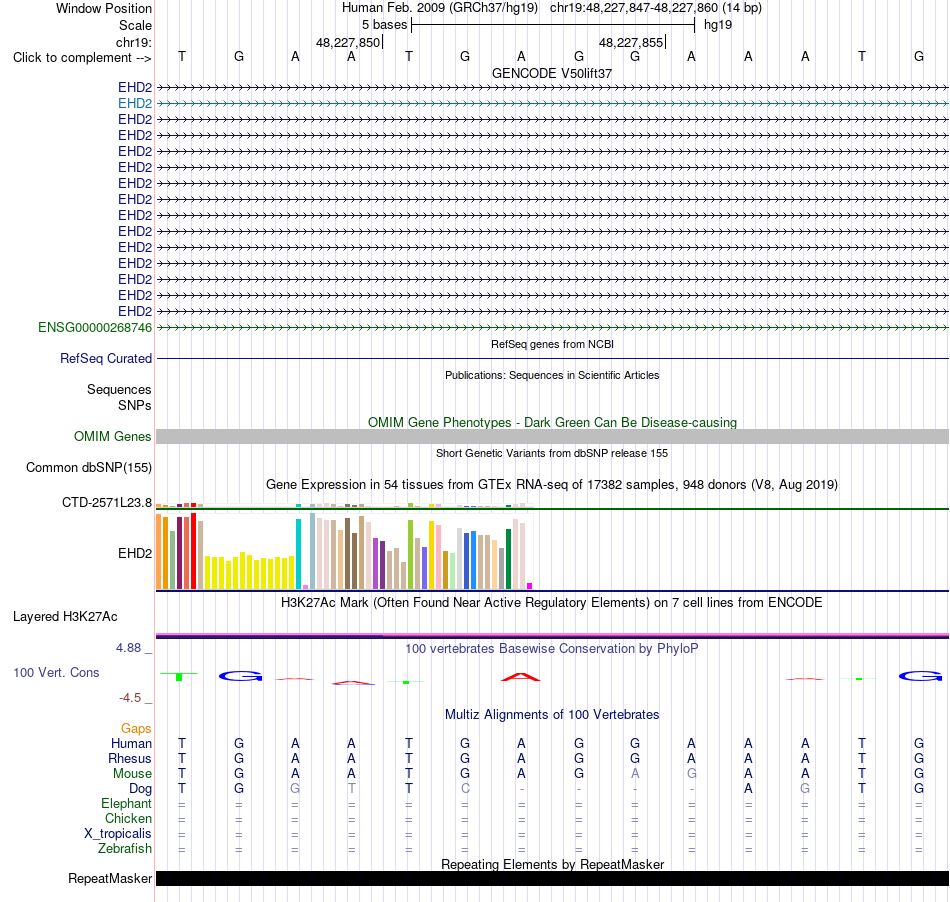
Task: Open the ENSG00000268746 gene label
Action: [95, 328]
